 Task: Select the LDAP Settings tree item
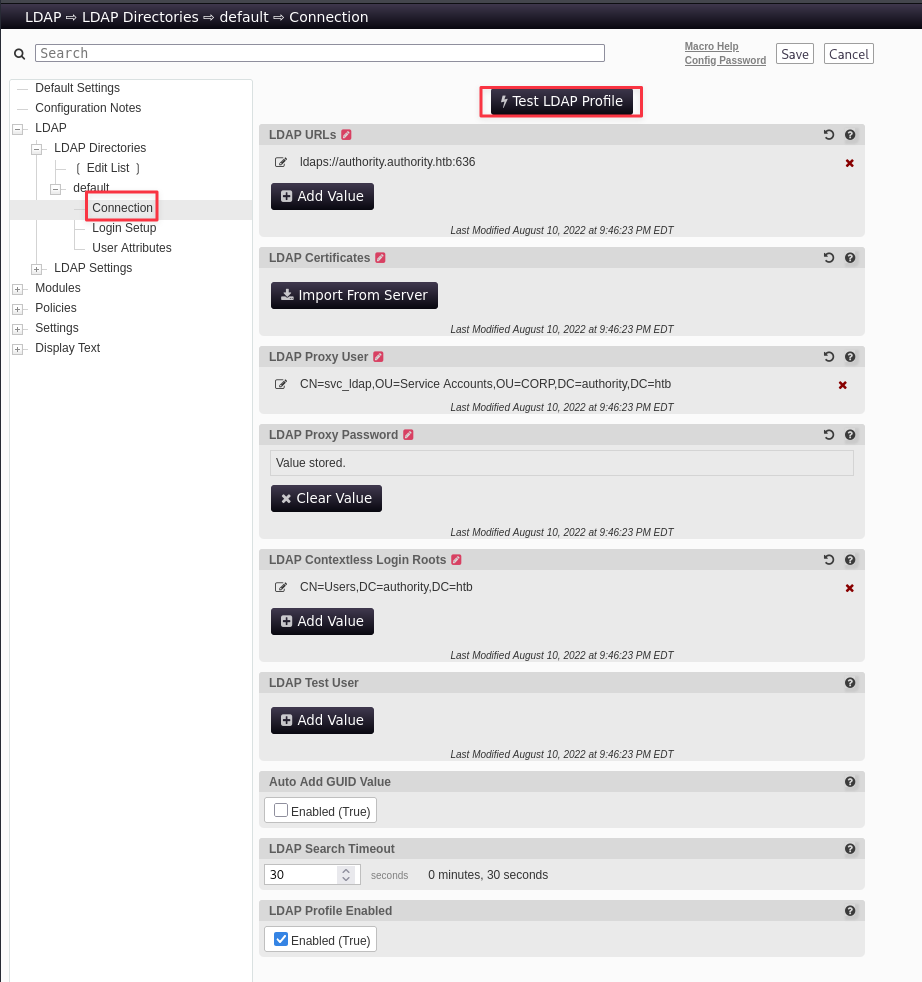[x=93, y=268]
